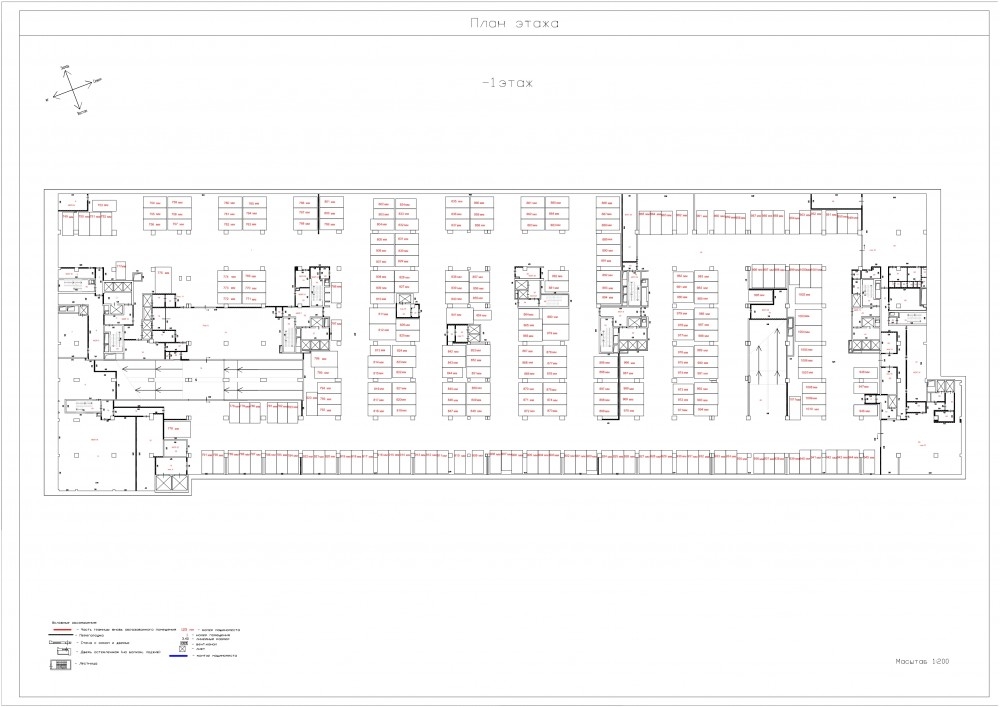Click the 'Лестница' staircase legend symbol
The height and width of the screenshot is (707, 1000).
tap(61, 664)
